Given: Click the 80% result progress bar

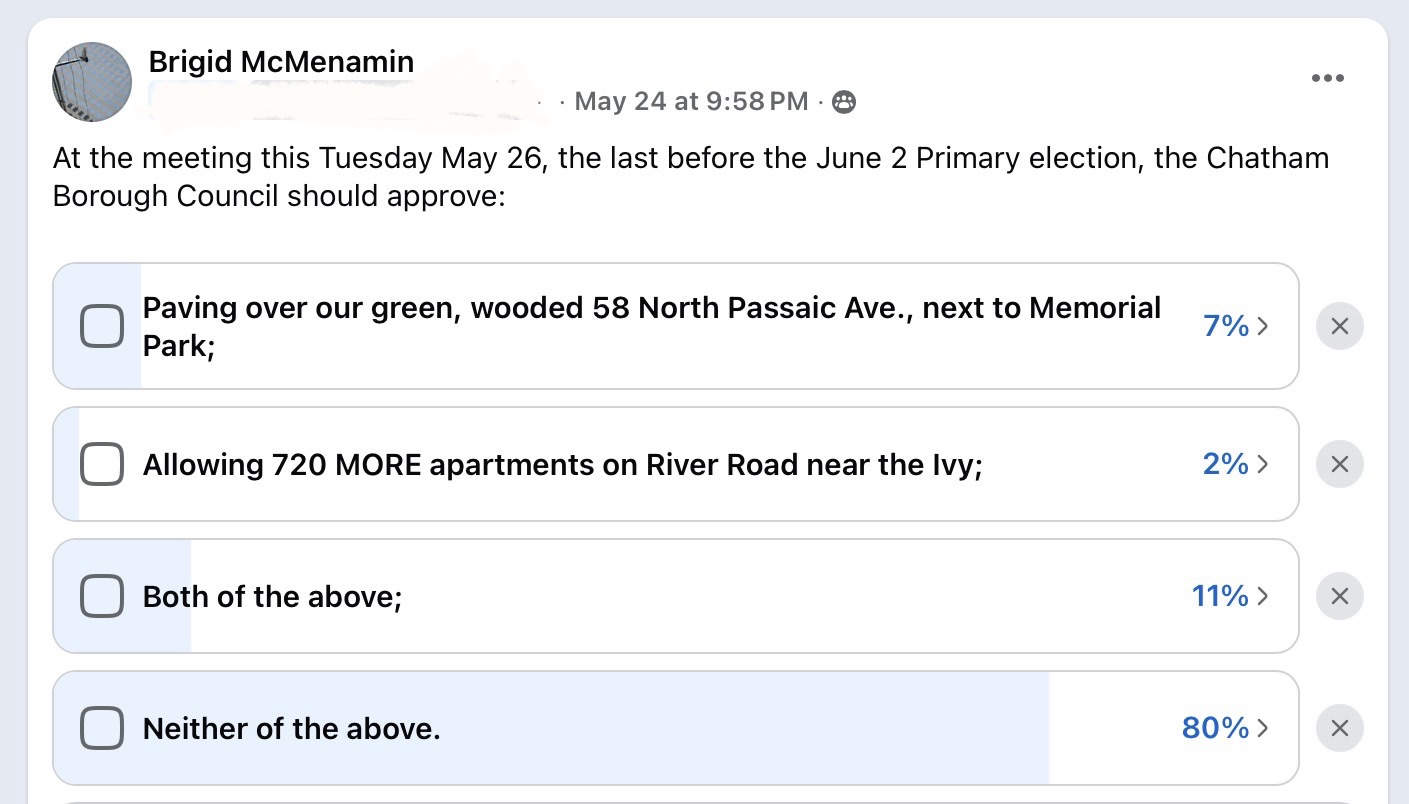Looking at the screenshot, I should tap(551, 728).
